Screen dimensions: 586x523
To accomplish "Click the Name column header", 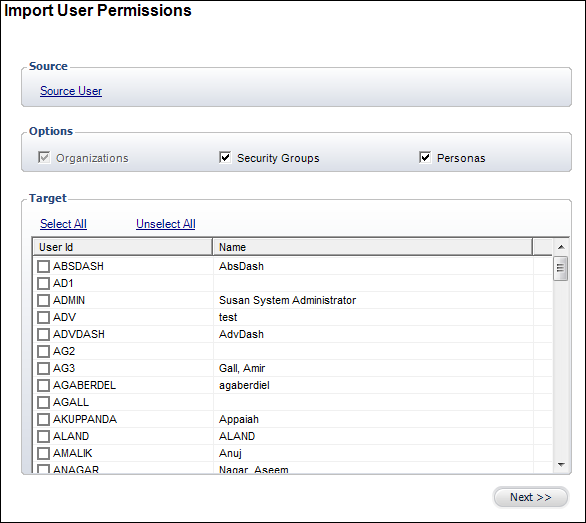I will click(372, 247).
